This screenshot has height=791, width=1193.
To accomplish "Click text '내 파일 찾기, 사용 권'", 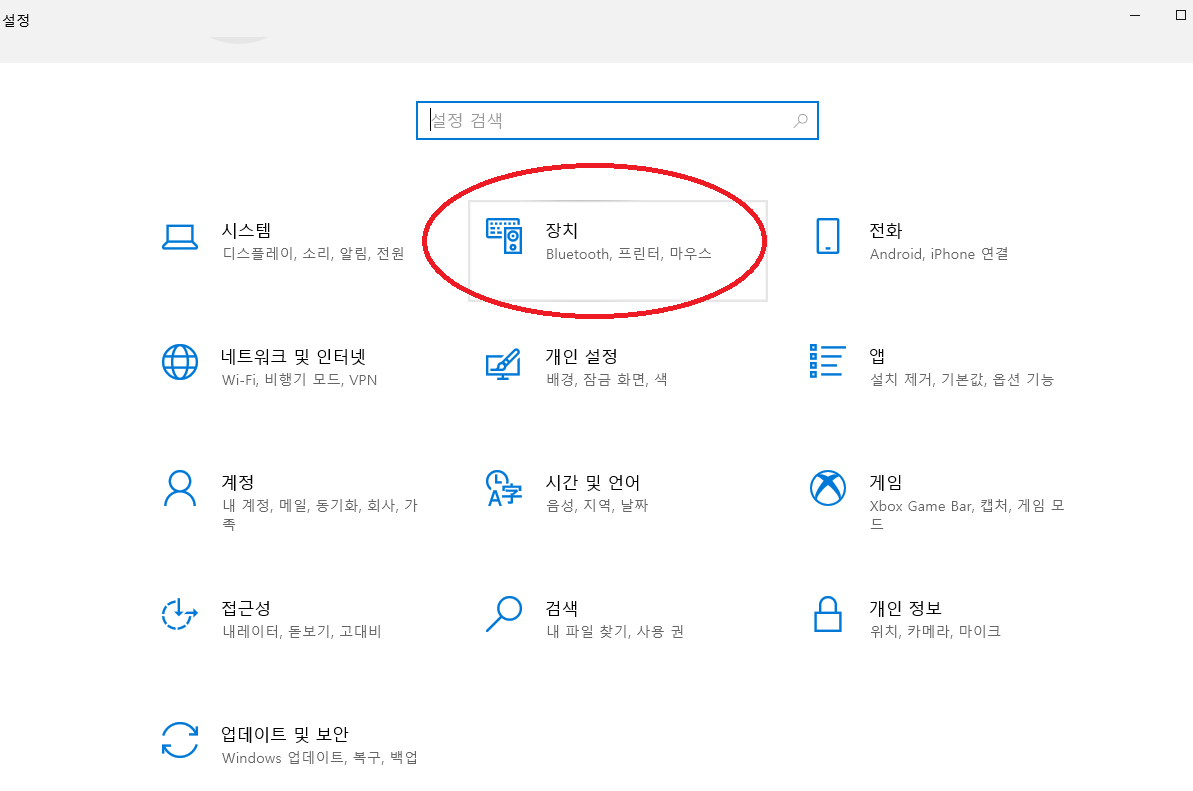I will click(x=615, y=631).
